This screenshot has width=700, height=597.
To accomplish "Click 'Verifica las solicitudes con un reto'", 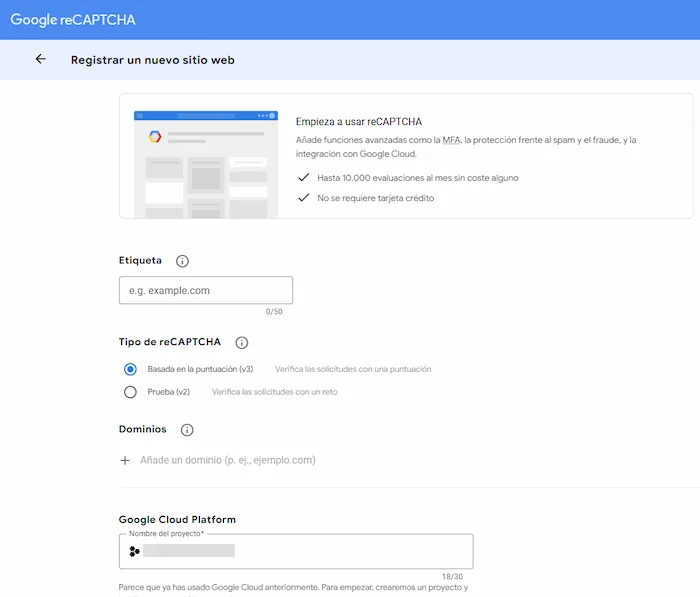I will (275, 392).
